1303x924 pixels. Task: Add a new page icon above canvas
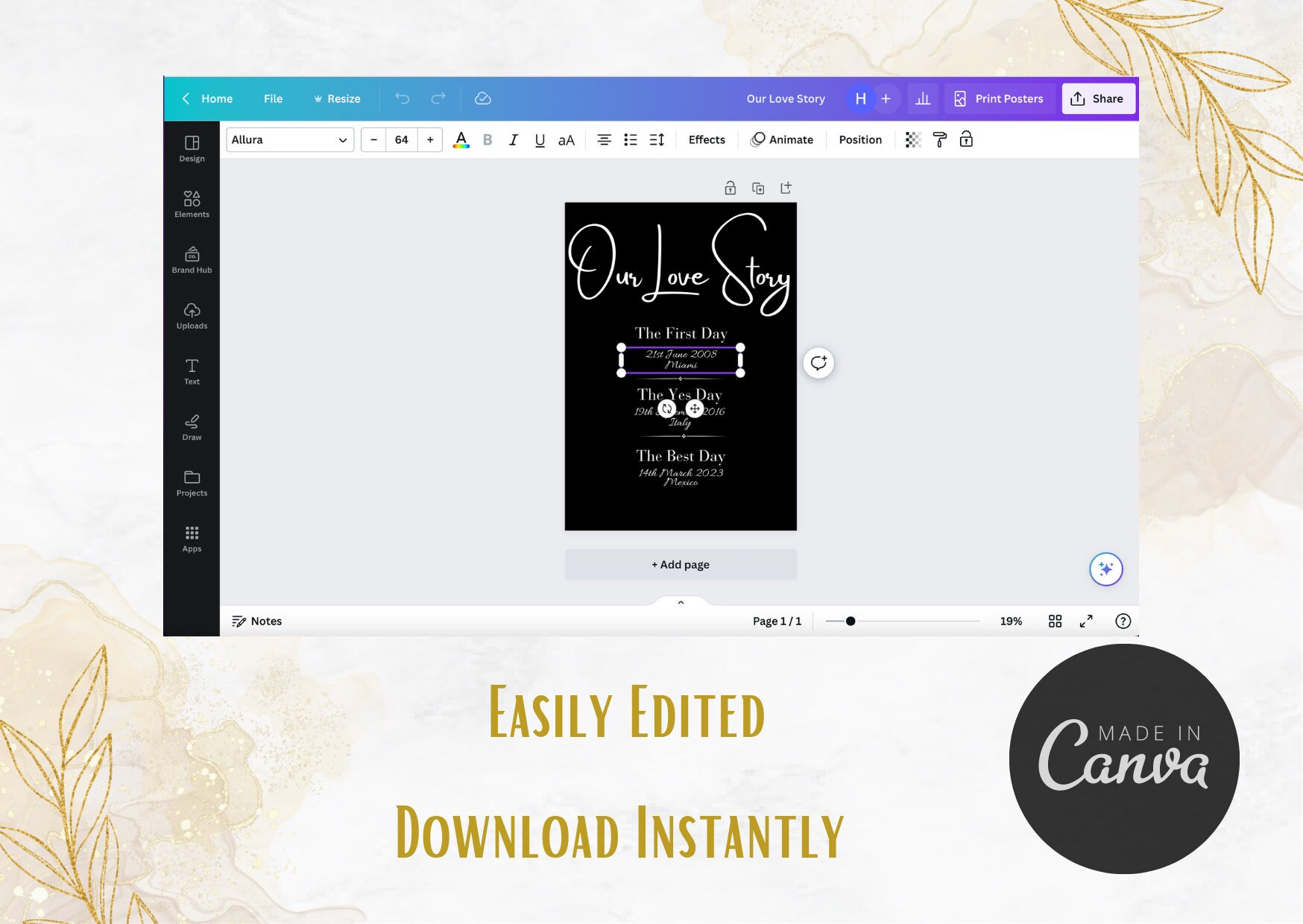coord(786,188)
